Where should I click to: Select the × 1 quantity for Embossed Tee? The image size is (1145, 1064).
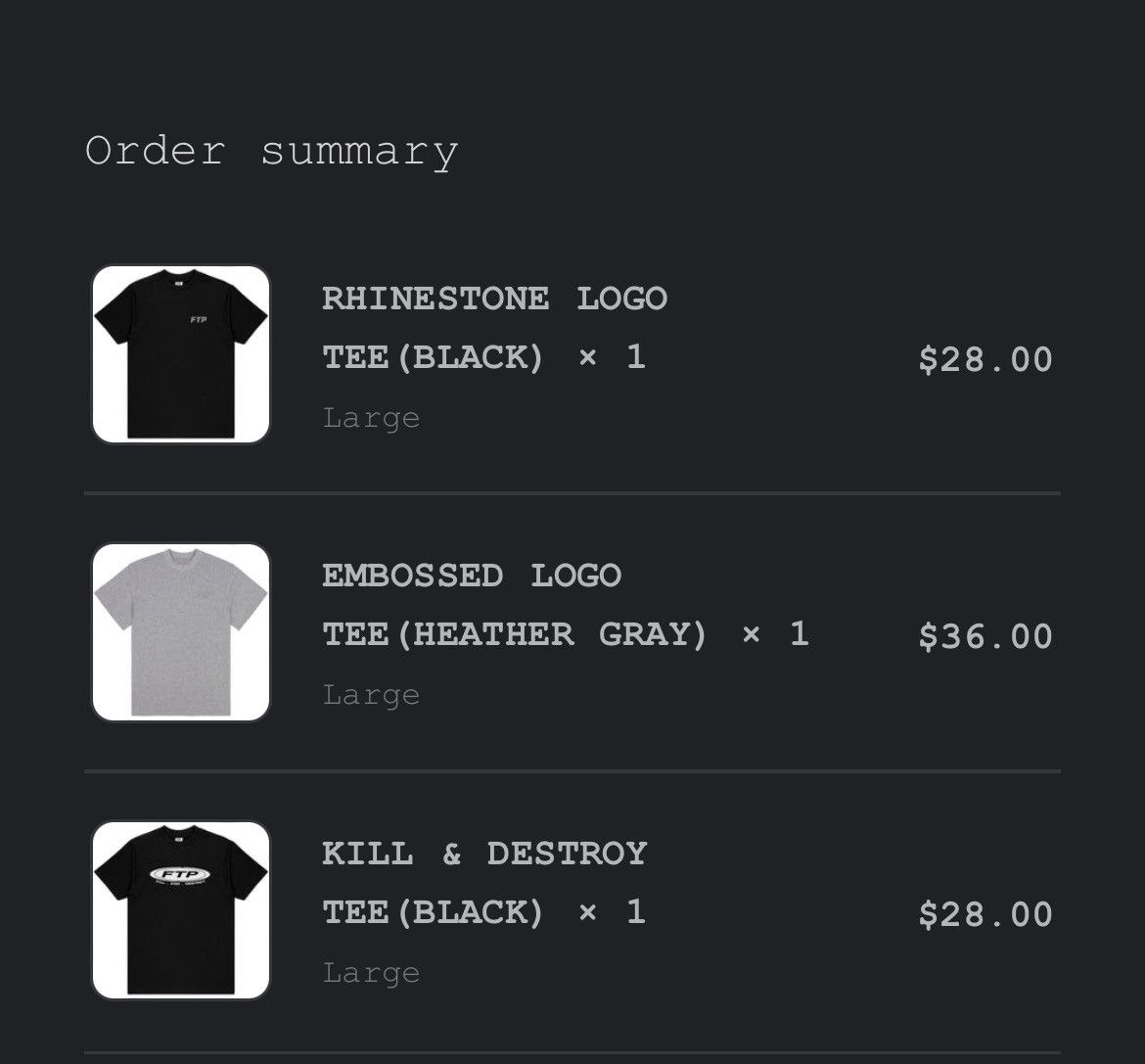775,634
